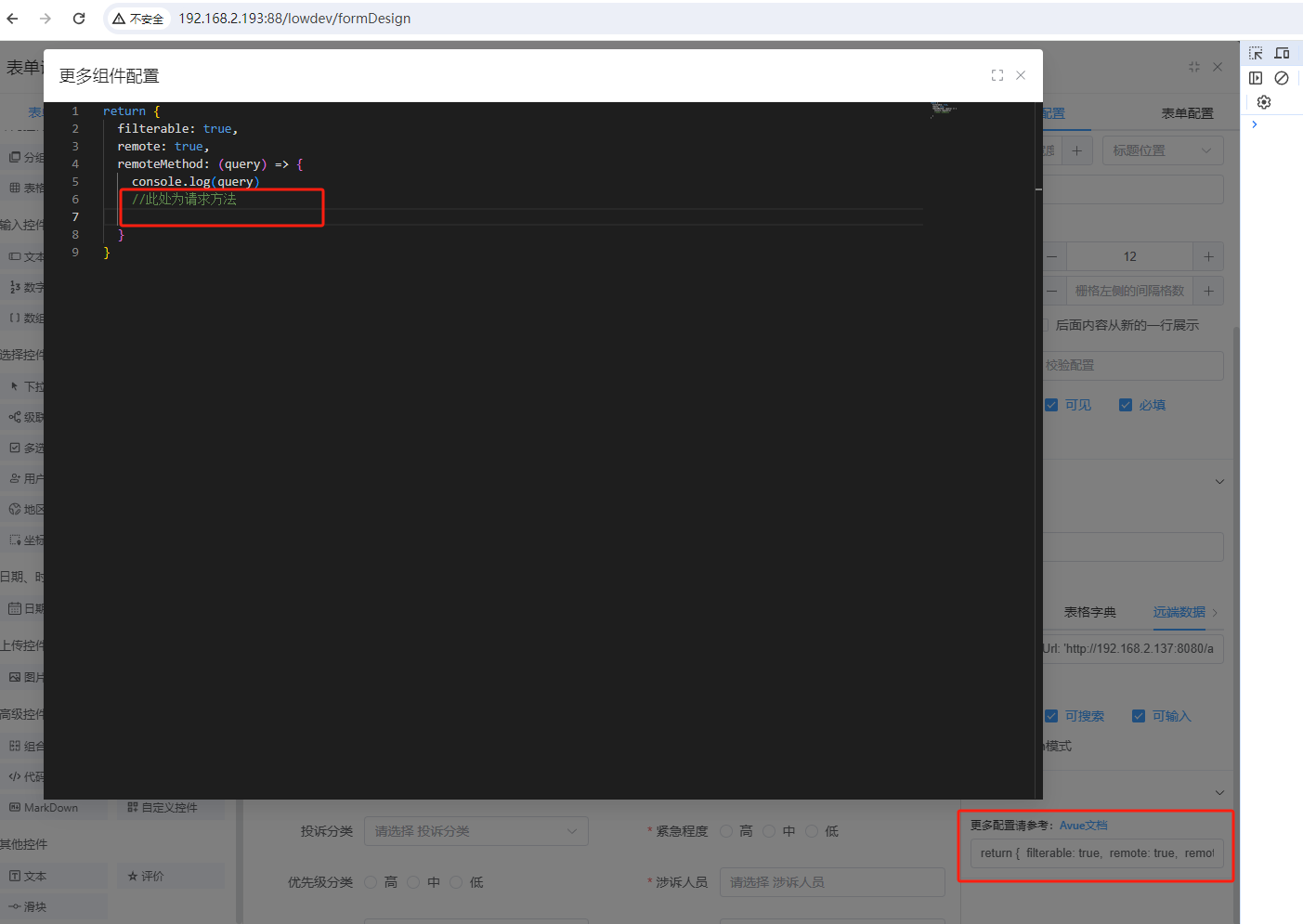Select the 远端数据 tab
Image resolution: width=1303 pixels, height=924 pixels.
tap(1179, 613)
